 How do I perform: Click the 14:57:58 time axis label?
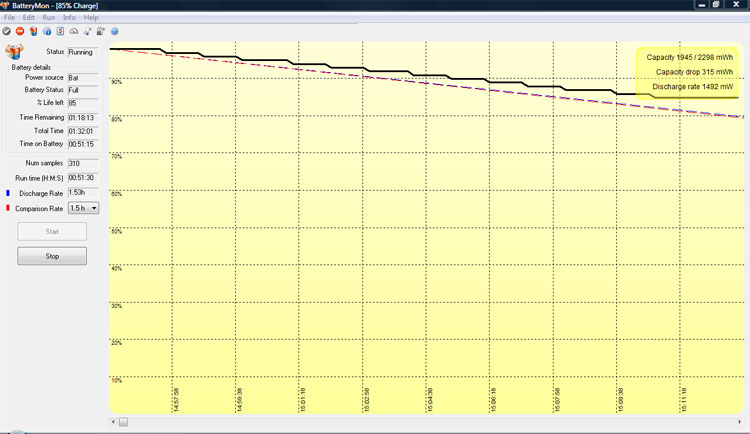coord(176,400)
